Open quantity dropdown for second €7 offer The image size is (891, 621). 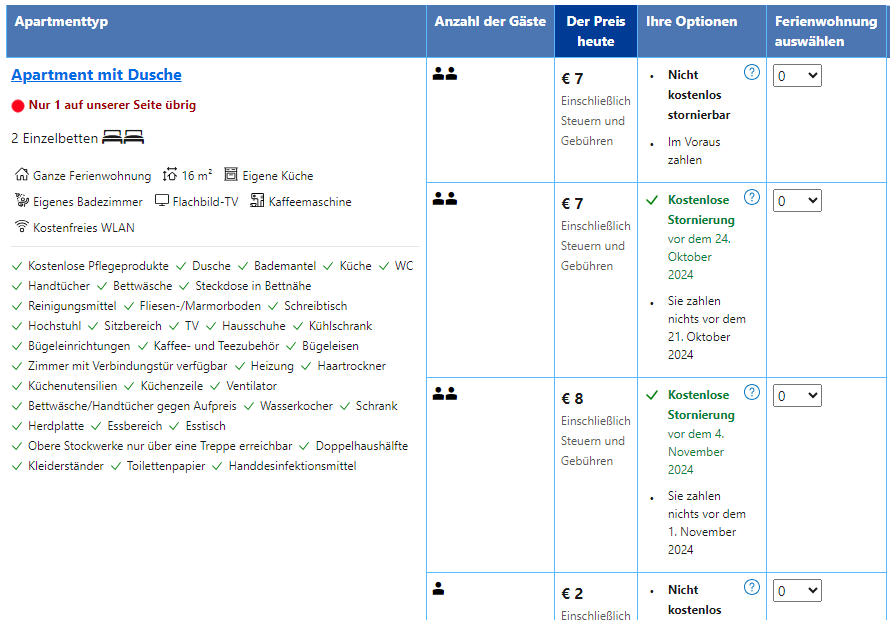point(797,201)
